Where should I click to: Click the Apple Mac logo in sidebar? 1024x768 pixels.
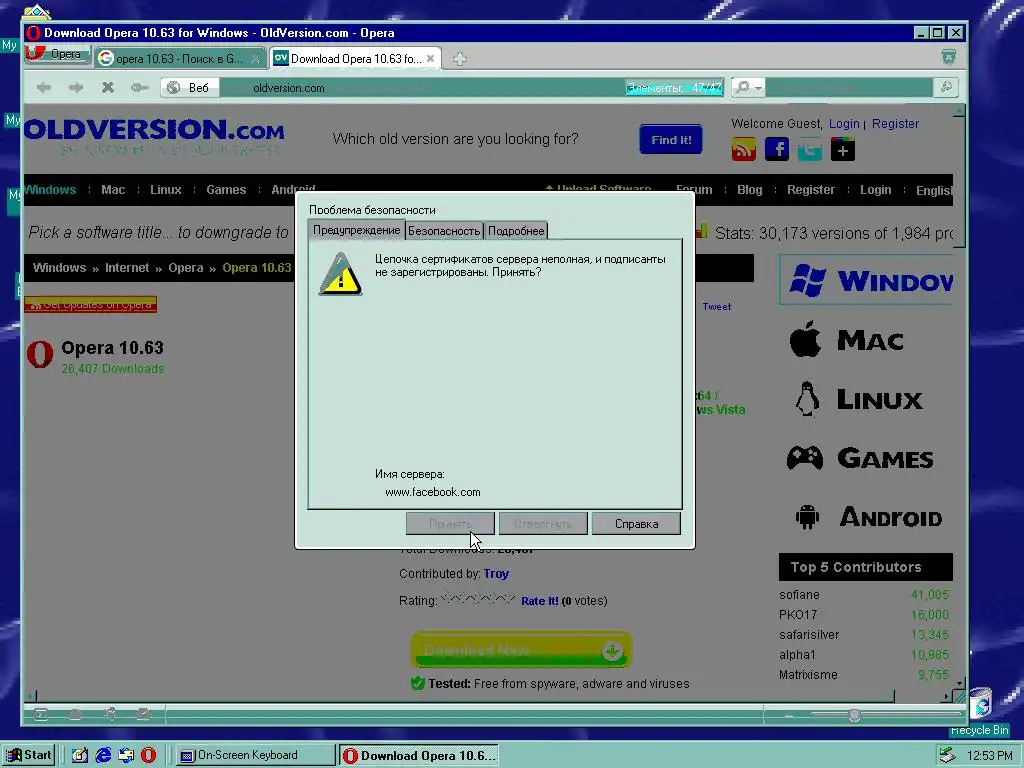805,339
